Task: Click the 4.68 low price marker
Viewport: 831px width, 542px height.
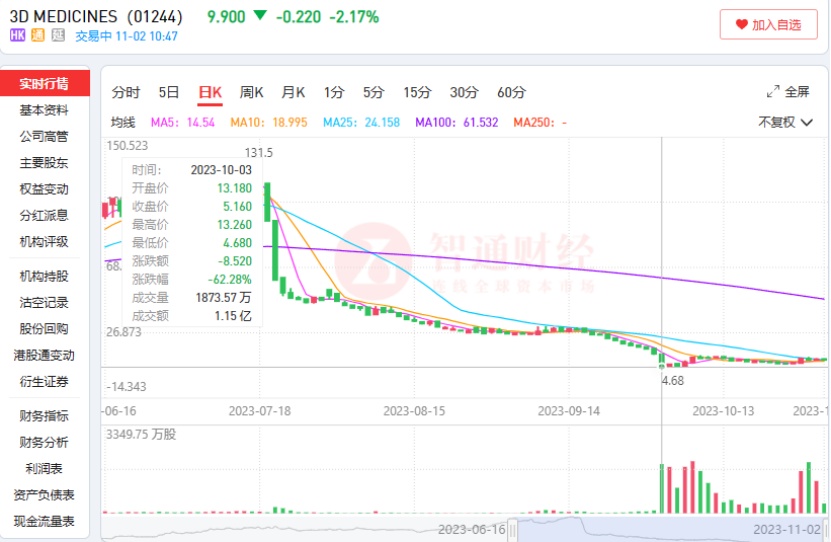Action: (673, 380)
